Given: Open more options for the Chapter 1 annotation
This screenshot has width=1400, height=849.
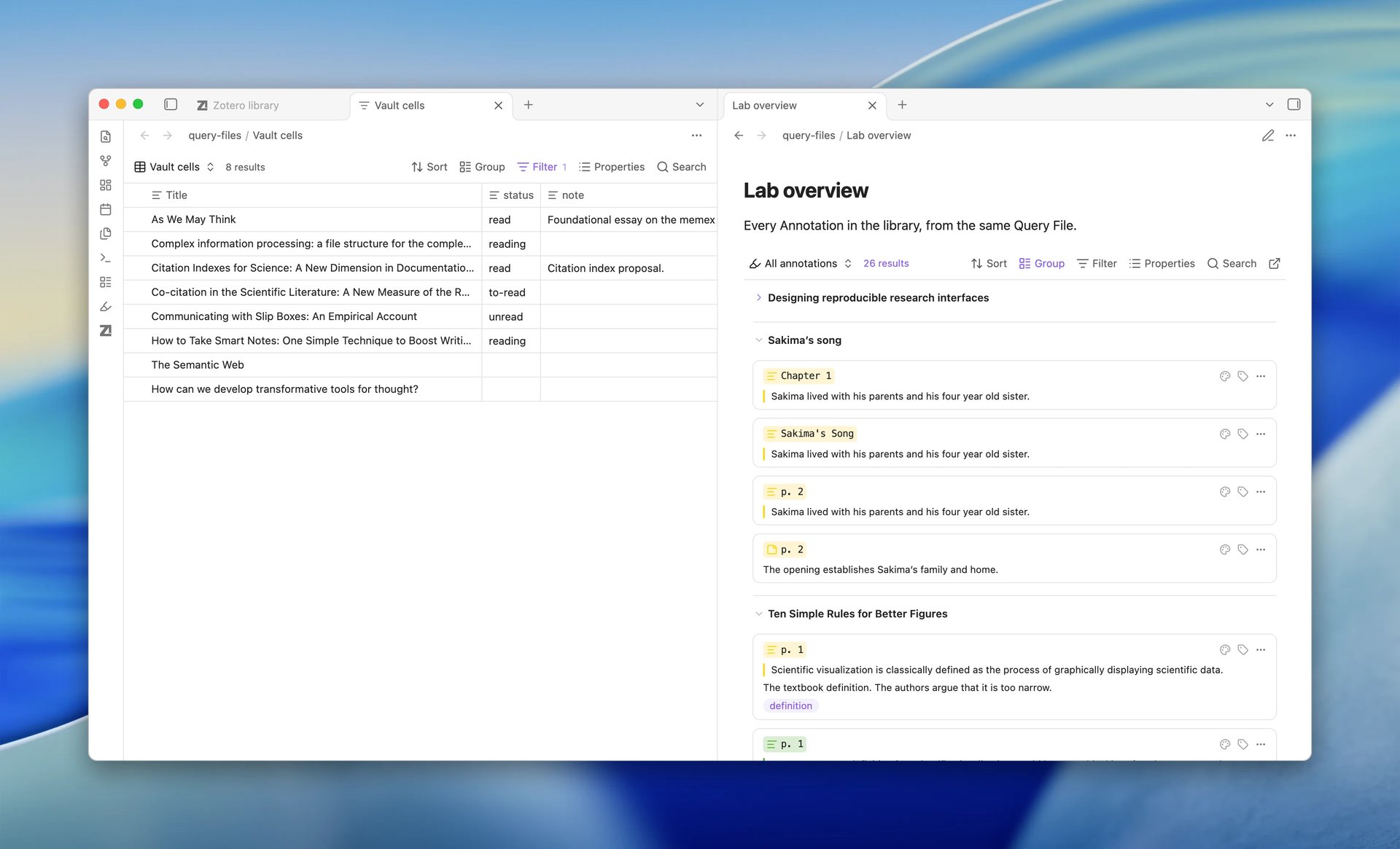Looking at the screenshot, I should click(1261, 376).
